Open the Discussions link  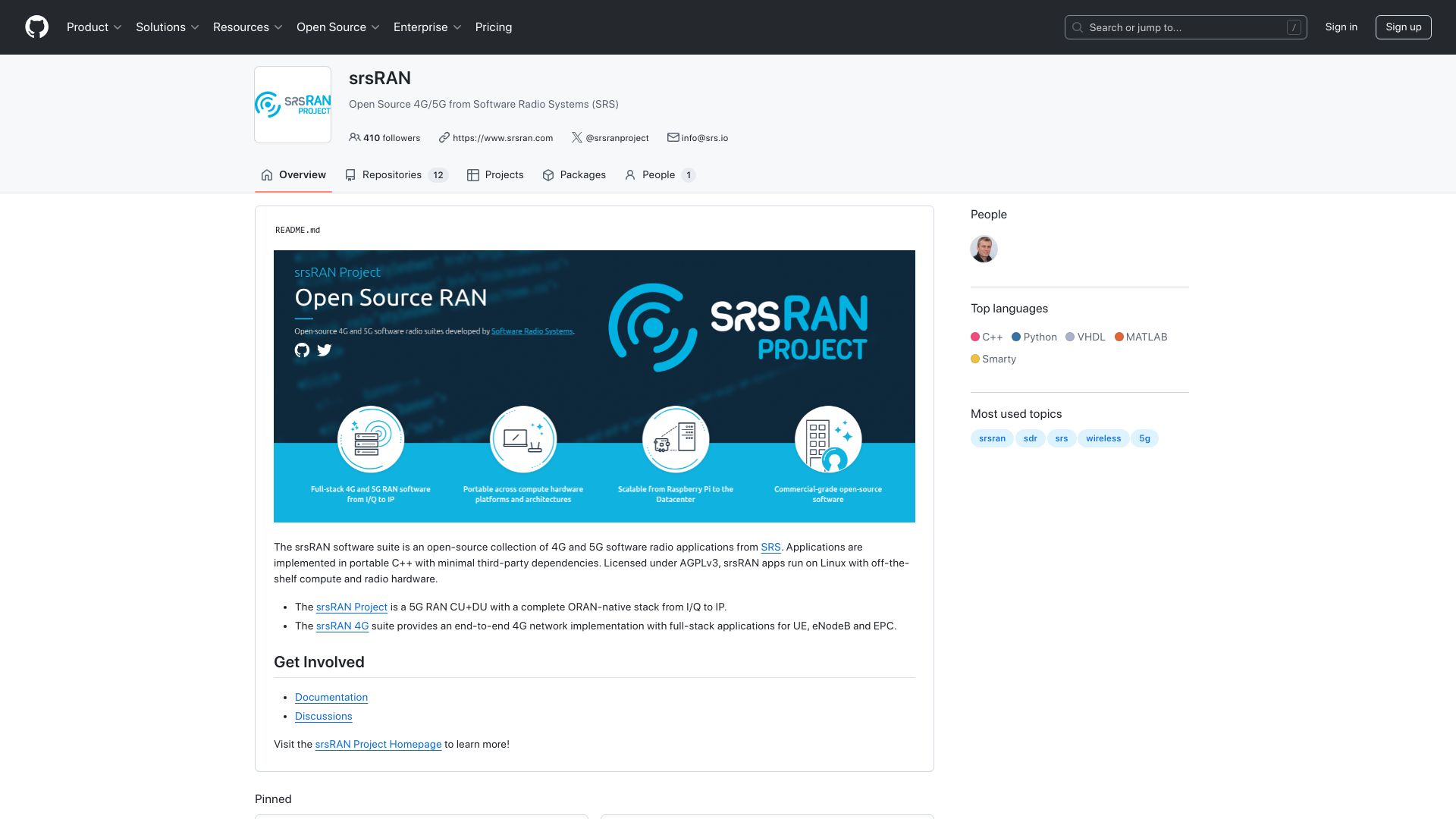(324, 716)
